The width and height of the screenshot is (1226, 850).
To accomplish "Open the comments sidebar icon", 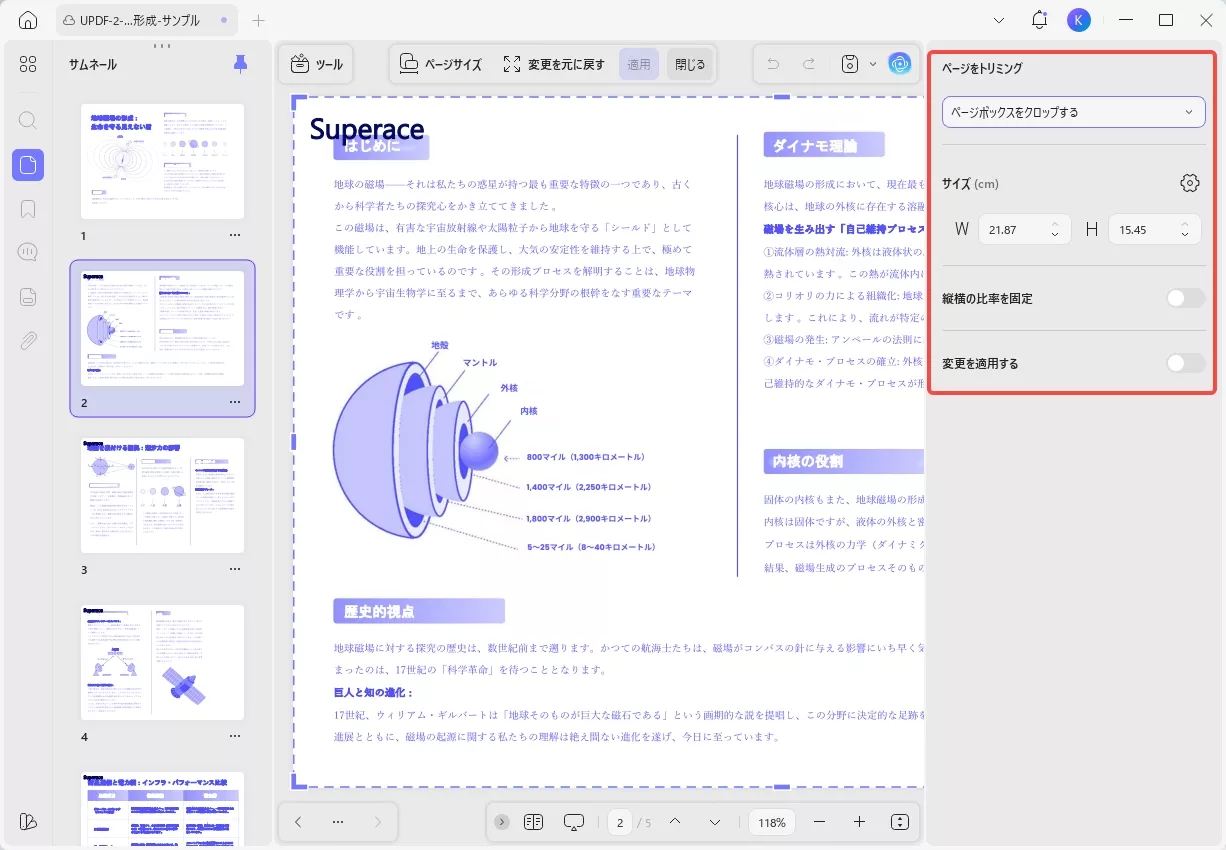I will click(x=28, y=252).
